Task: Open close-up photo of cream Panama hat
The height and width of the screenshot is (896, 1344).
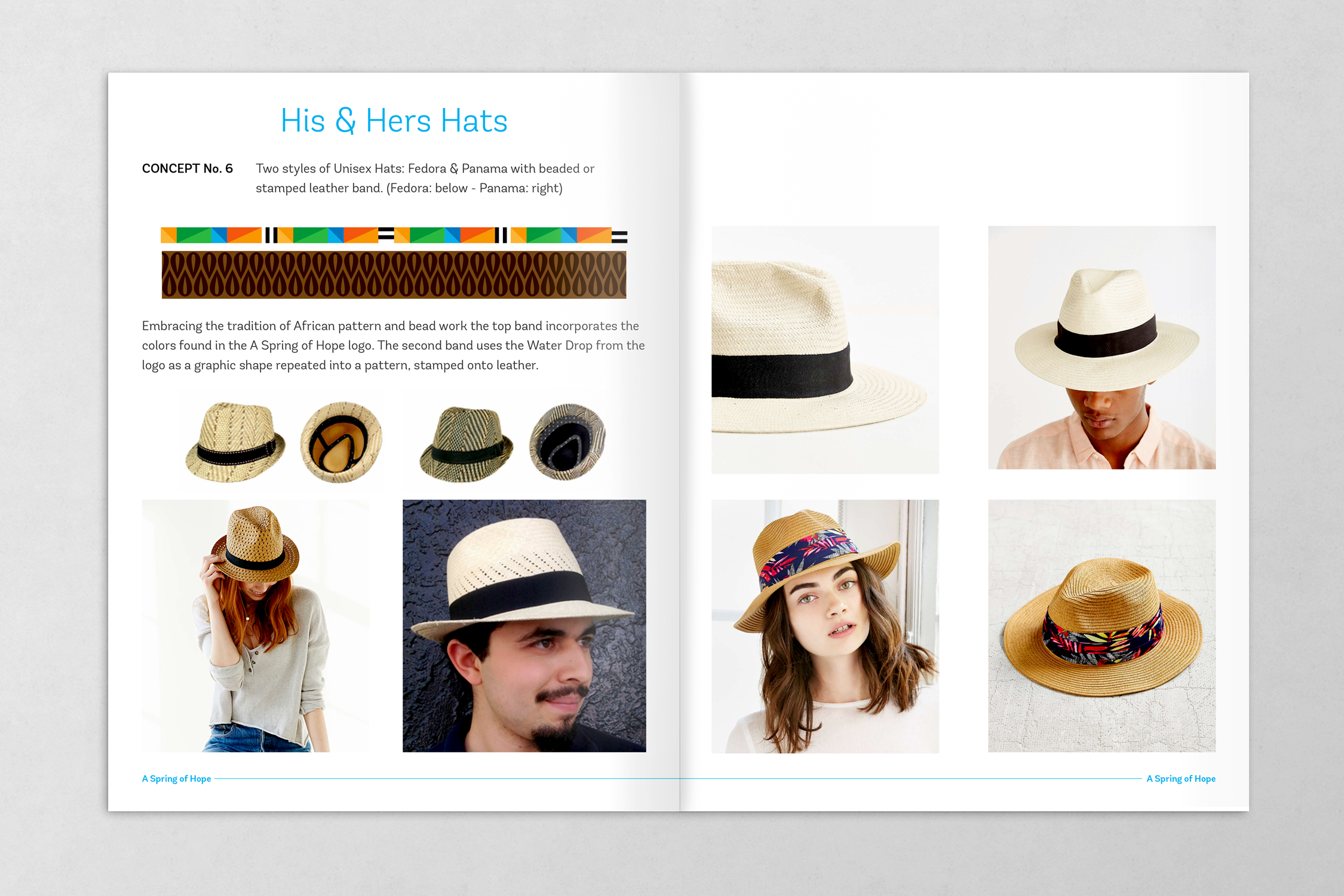Action: click(825, 349)
